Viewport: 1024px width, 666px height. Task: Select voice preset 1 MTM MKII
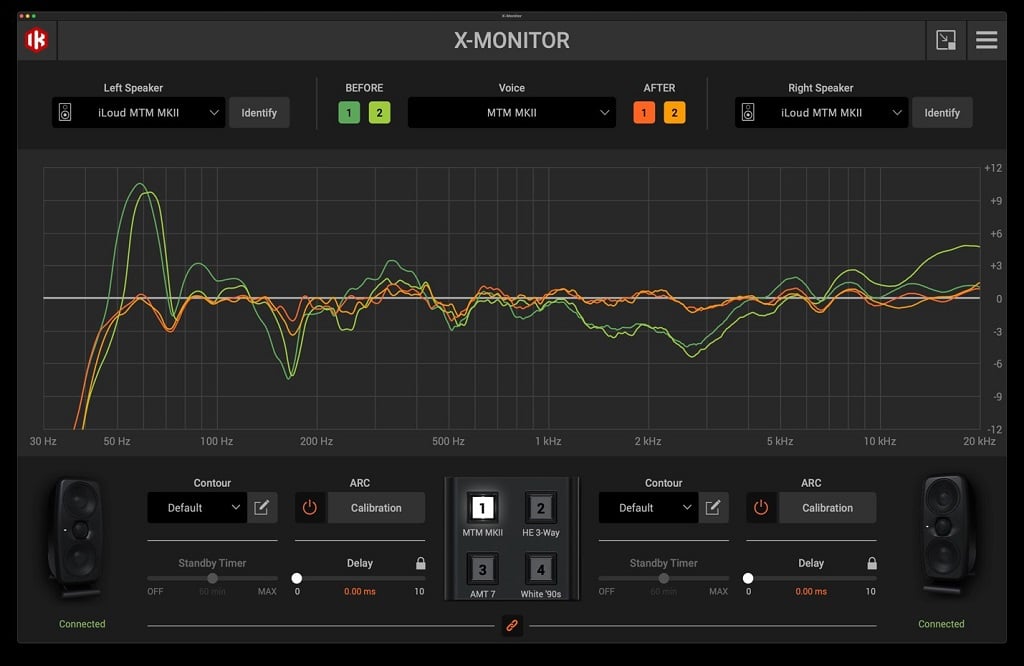click(x=483, y=508)
